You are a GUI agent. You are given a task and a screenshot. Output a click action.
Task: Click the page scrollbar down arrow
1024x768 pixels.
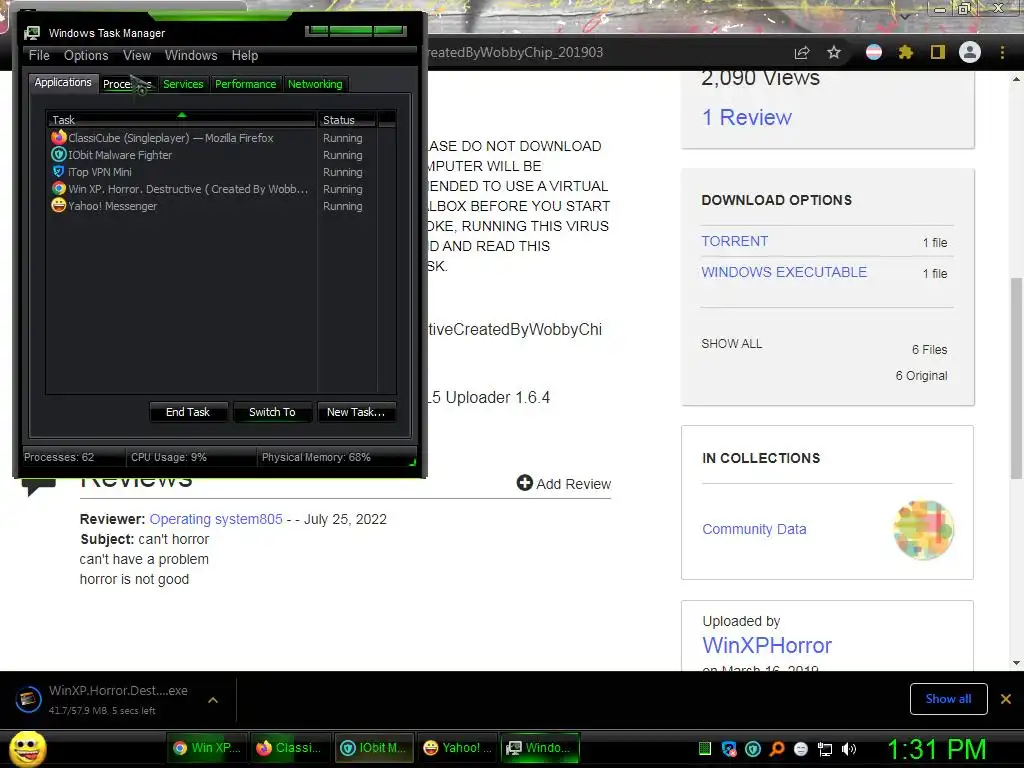1016,663
